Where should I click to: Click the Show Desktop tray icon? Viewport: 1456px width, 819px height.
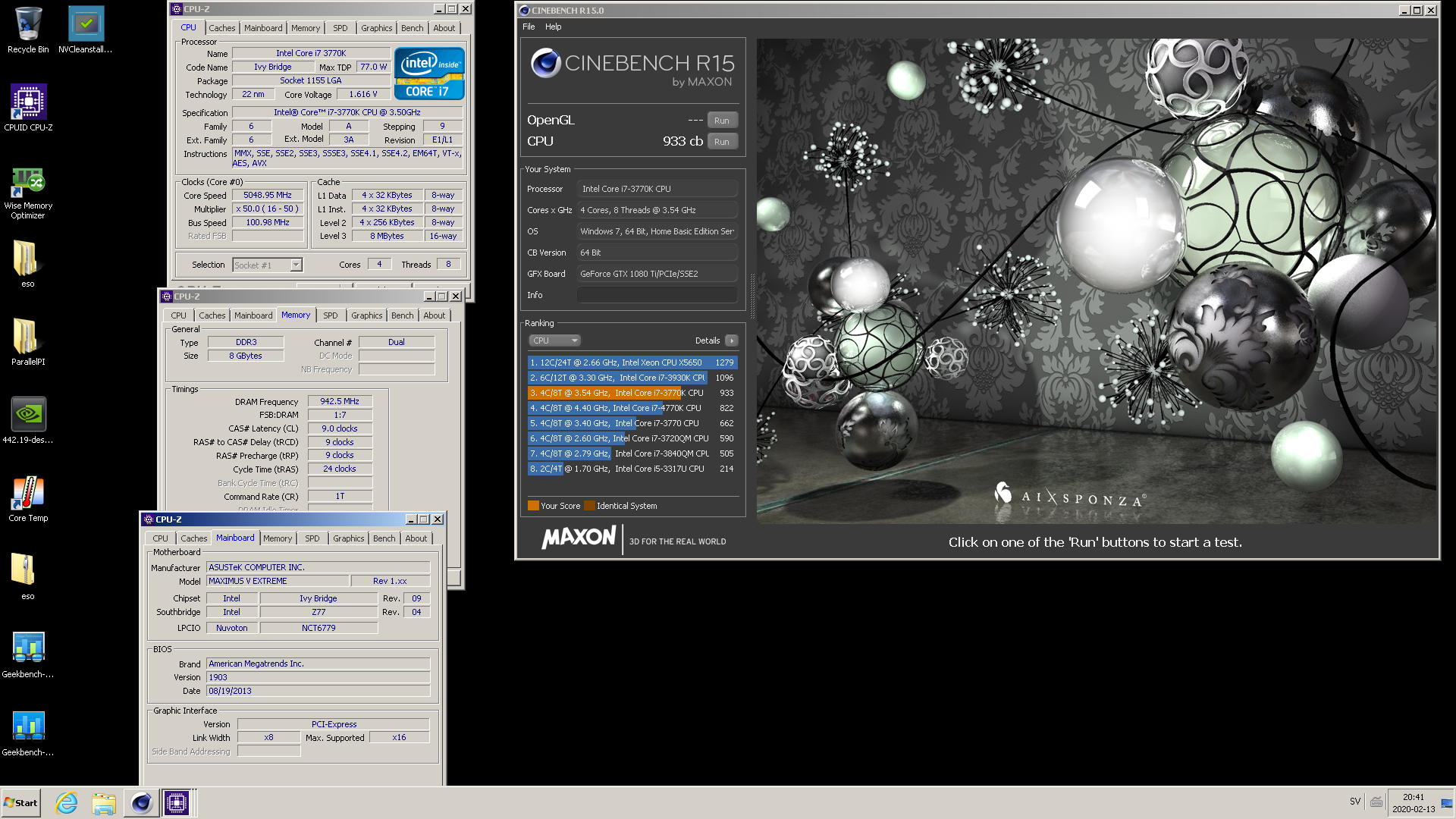[1447, 802]
